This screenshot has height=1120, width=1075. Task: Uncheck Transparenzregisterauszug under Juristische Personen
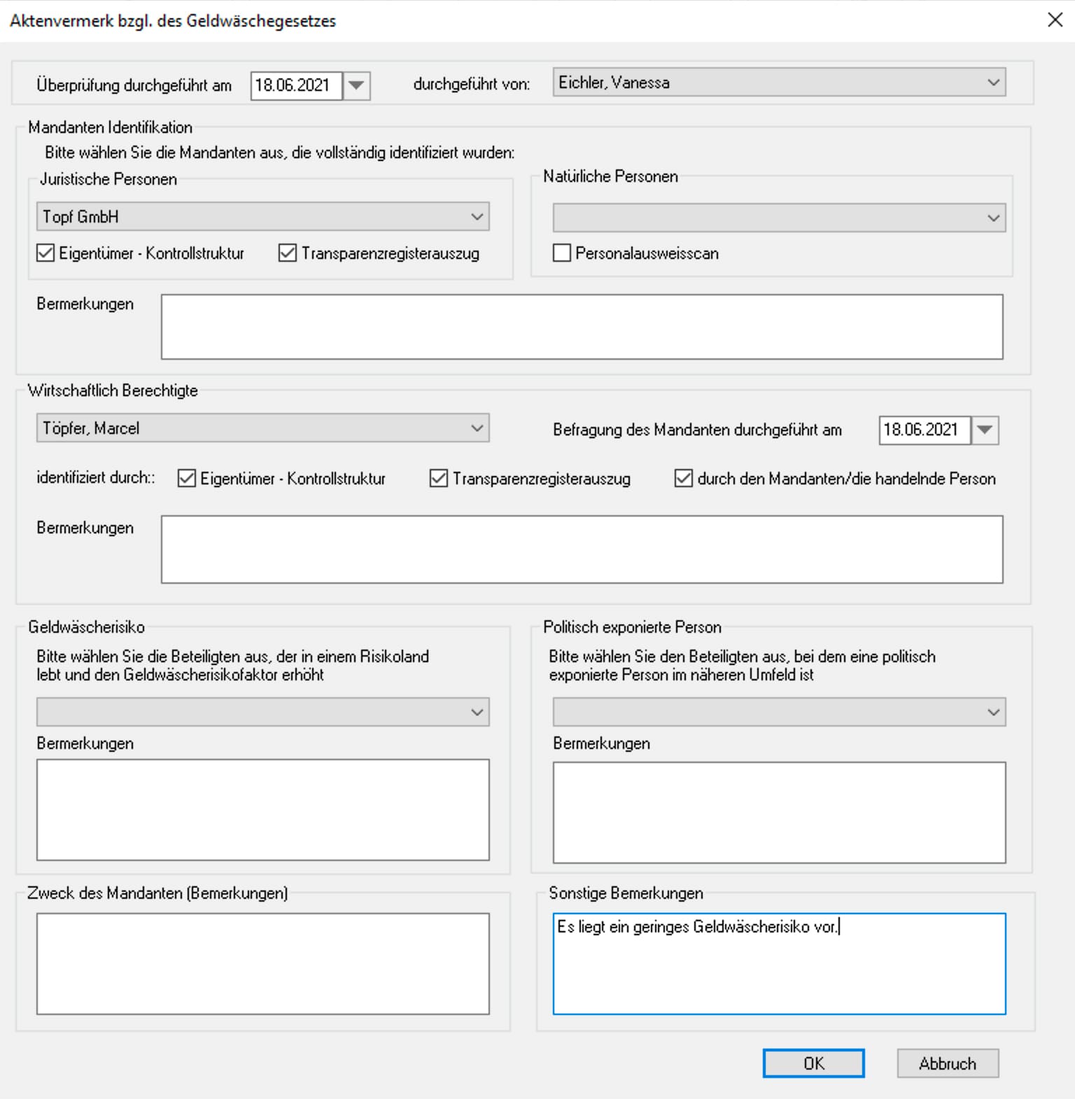(x=288, y=253)
